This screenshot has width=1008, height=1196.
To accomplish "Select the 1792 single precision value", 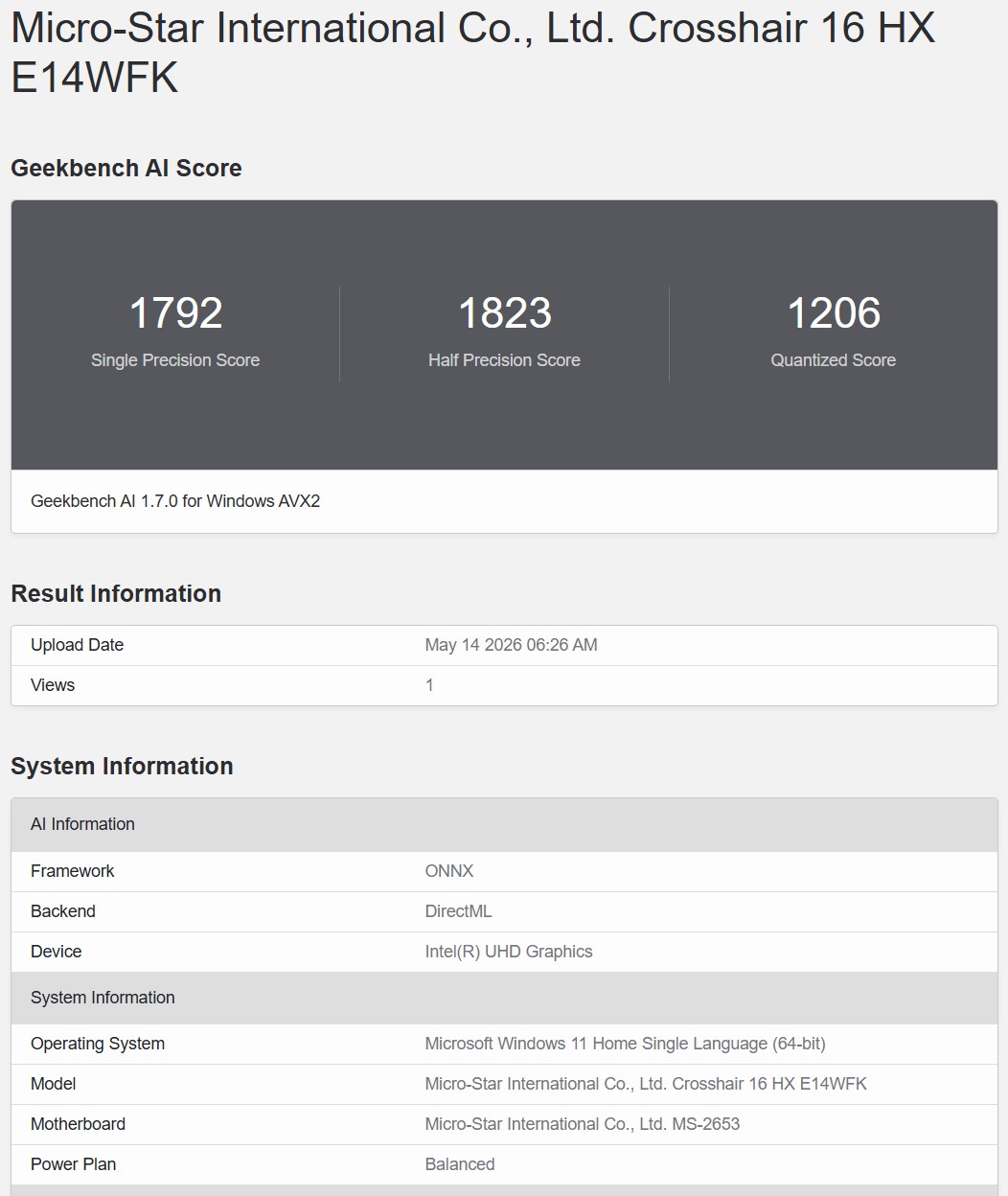I will click(x=175, y=313).
